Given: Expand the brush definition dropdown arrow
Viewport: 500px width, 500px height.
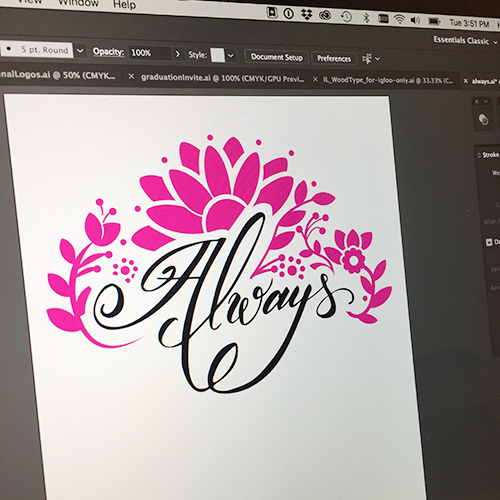Looking at the screenshot, I should [80, 51].
